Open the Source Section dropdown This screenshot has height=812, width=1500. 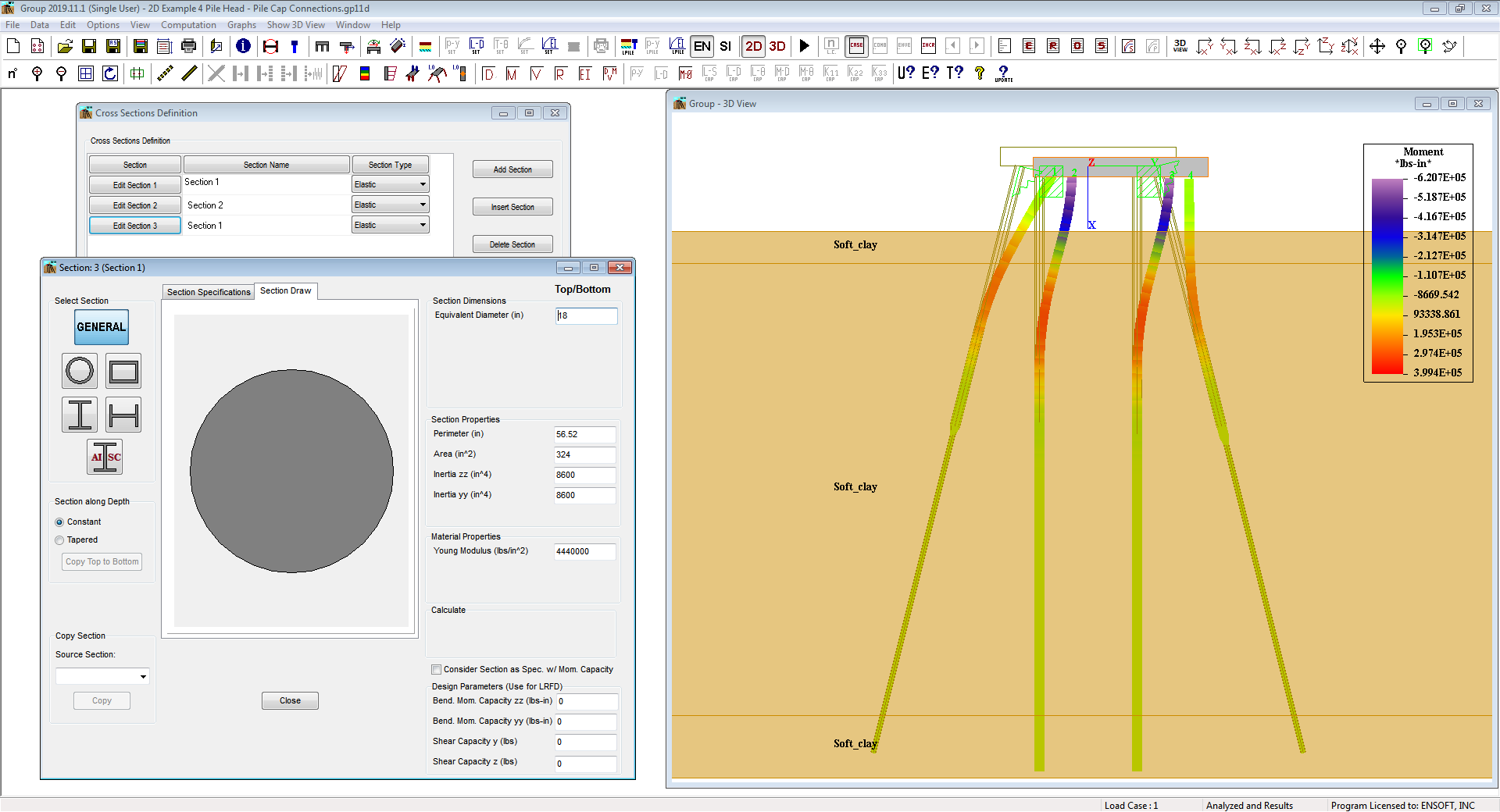coord(102,676)
